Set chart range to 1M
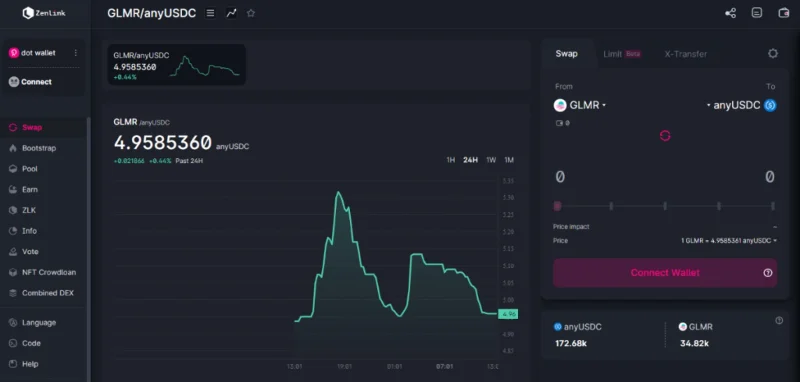800x382 pixels. click(509, 160)
